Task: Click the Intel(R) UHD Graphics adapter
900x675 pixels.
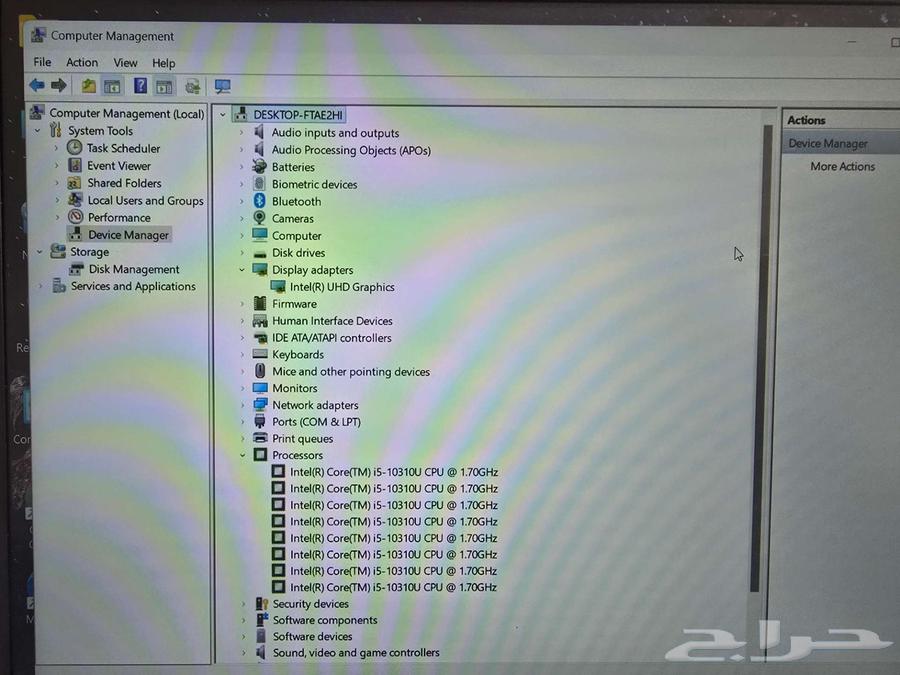Action: click(342, 287)
